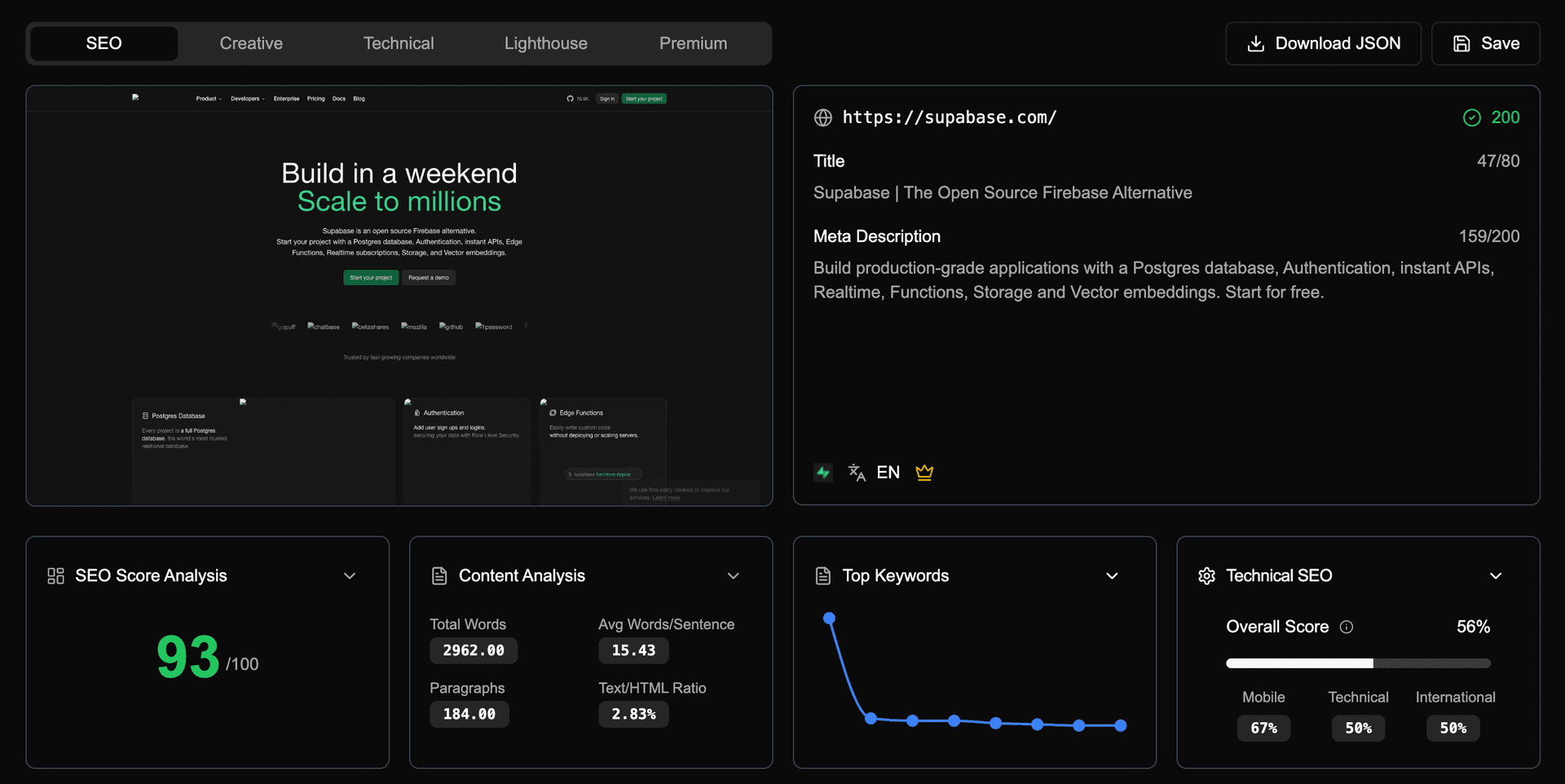Click the yellow crown premium icon
This screenshot has width=1565, height=784.
(924, 473)
